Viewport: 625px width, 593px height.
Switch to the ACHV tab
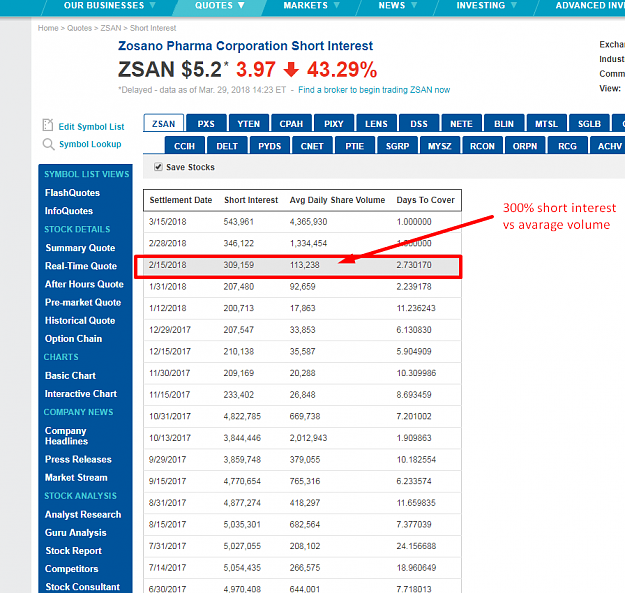click(608, 146)
